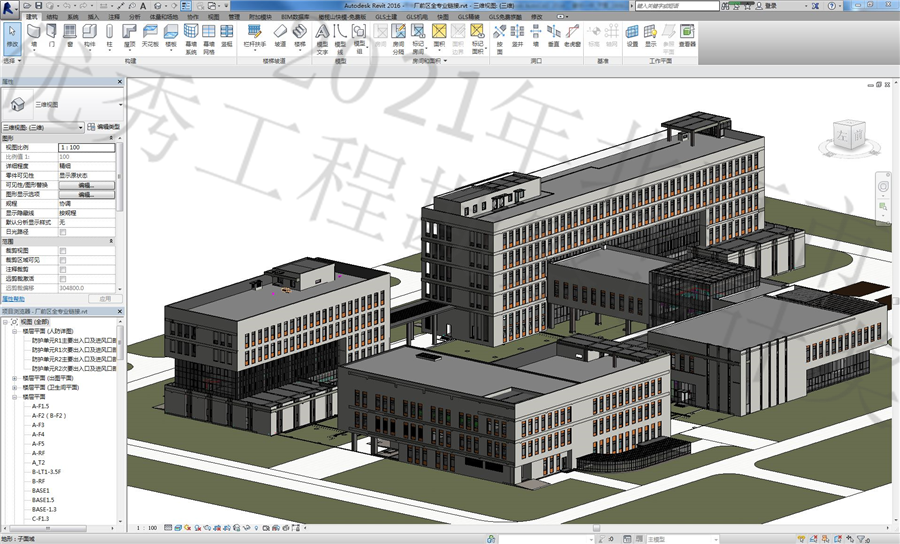Switch to the 结构 (Structure) ribbon tab

[50, 17]
